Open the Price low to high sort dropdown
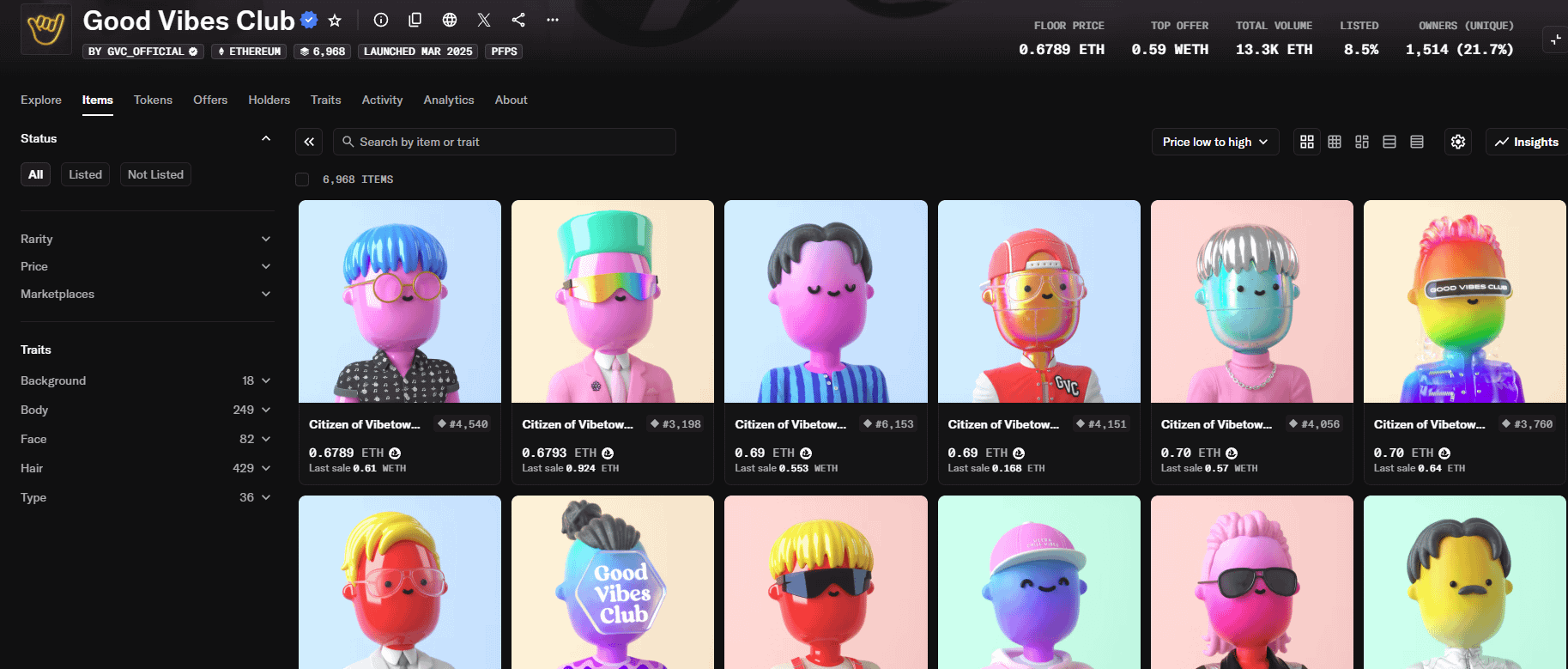The image size is (1568, 669). (x=1215, y=142)
